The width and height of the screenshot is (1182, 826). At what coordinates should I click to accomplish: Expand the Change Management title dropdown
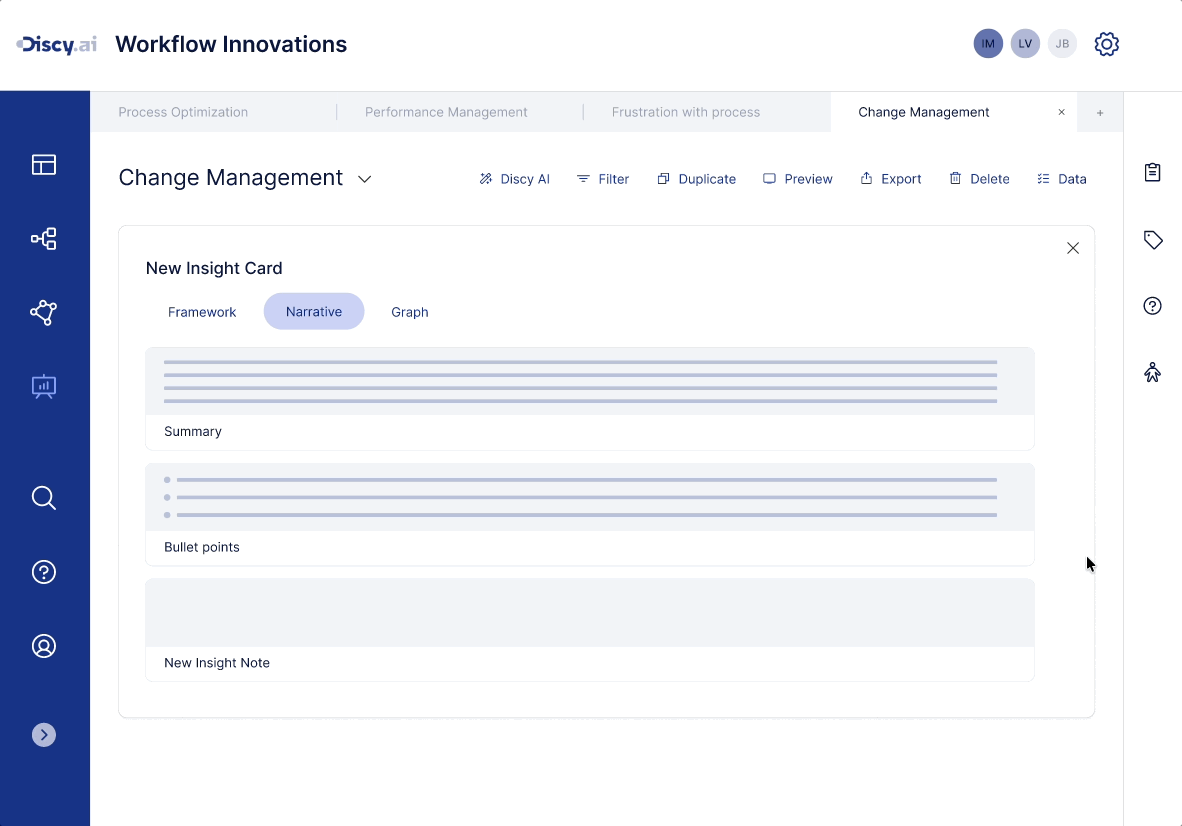(364, 179)
